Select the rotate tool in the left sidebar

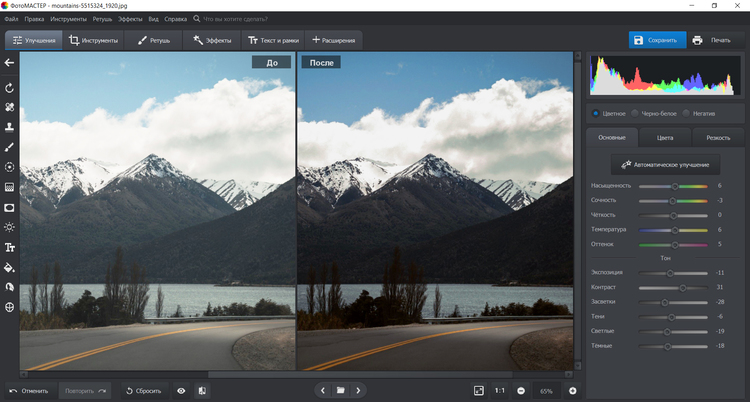tap(9, 88)
